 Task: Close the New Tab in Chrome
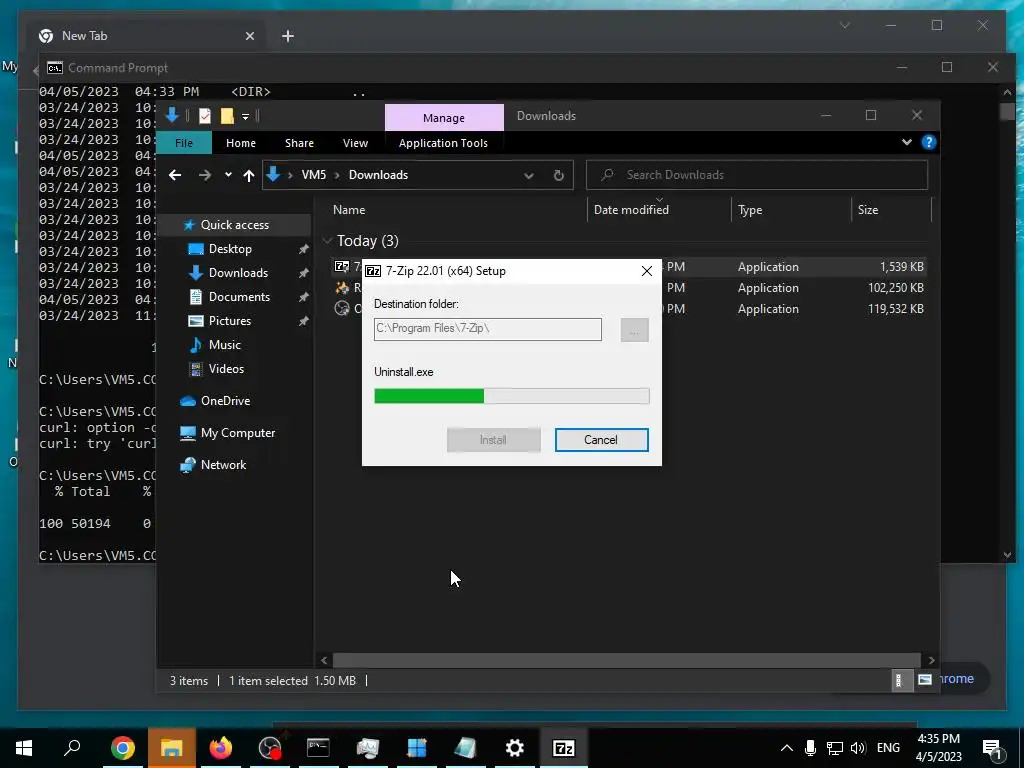[x=249, y=36]
